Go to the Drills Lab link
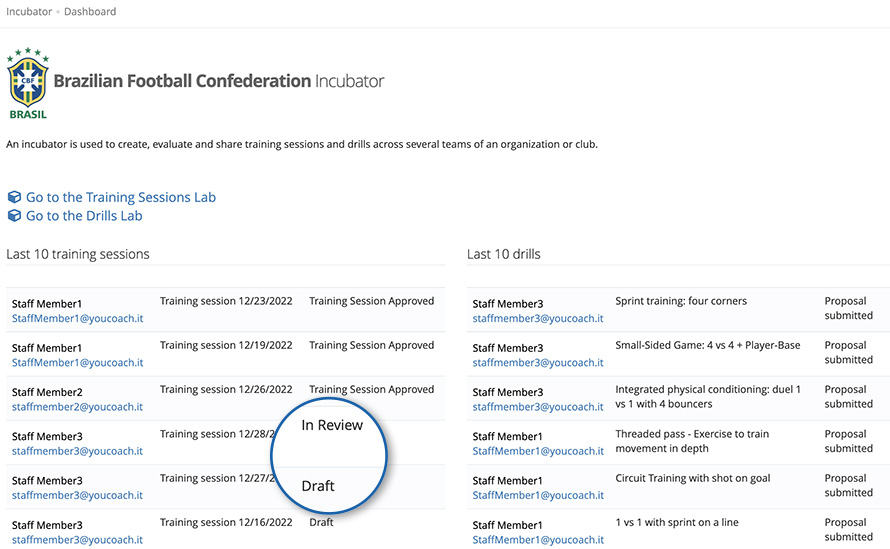The image size is (890, 549). tap(84, 216)
